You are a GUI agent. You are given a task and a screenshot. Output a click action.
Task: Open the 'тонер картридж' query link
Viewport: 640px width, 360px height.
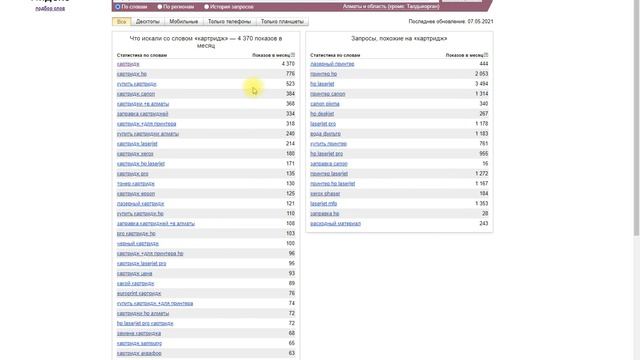click(x=136, y=184)
